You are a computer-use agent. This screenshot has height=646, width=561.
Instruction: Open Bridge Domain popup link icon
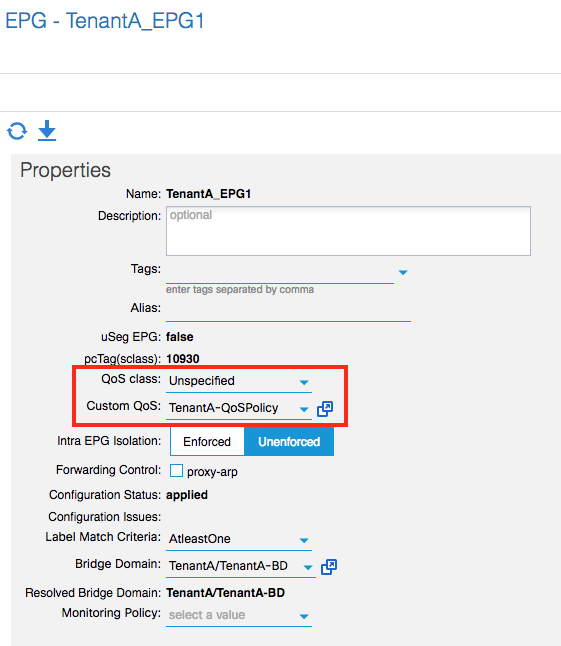pos(329,567)
